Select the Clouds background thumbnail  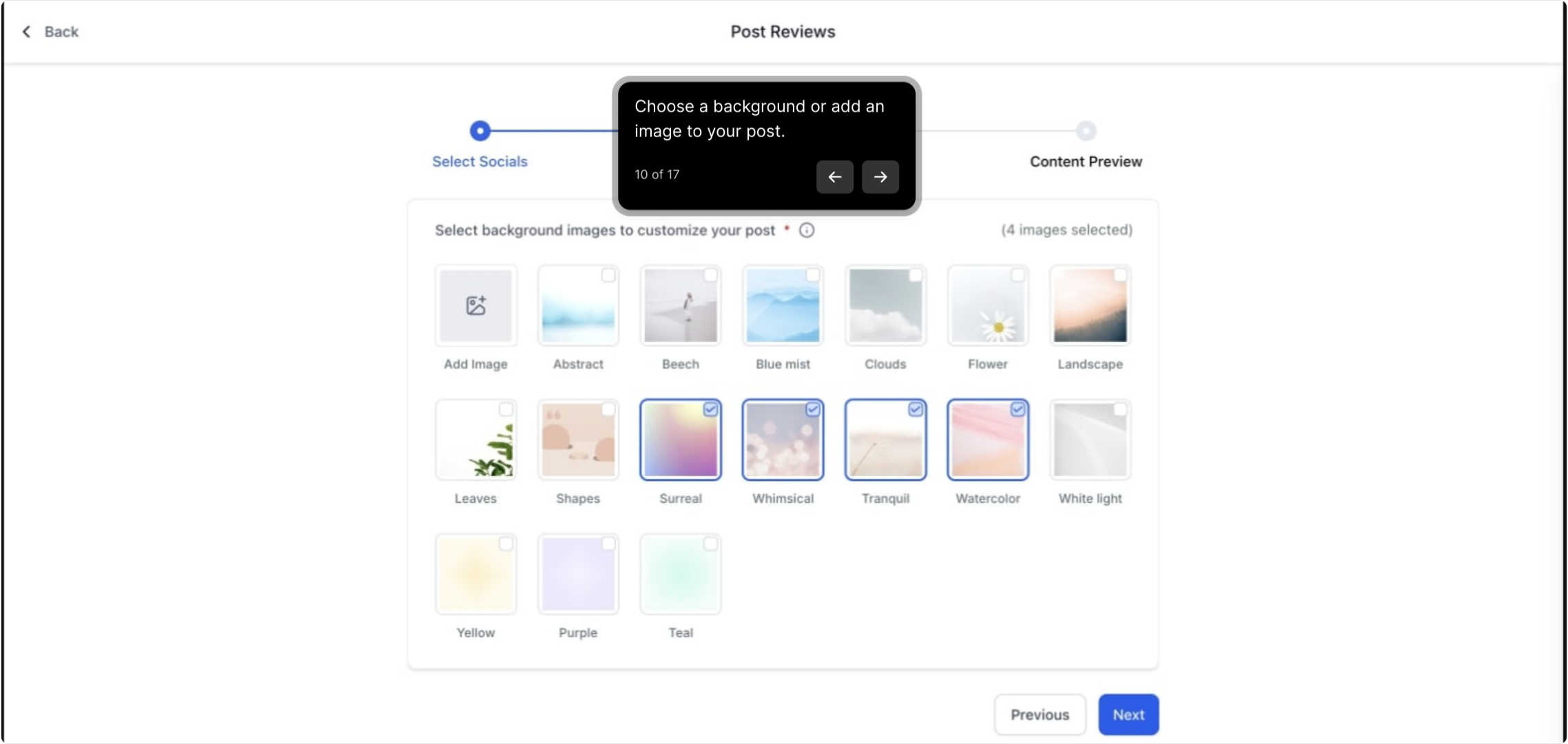click(885, 305)
